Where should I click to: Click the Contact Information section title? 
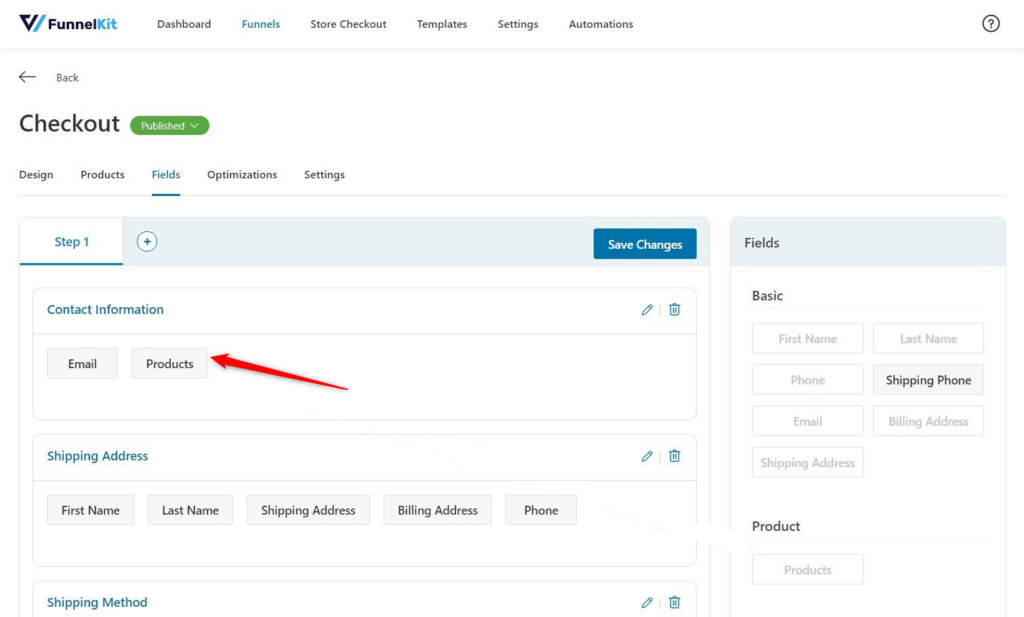pos(105,309)
